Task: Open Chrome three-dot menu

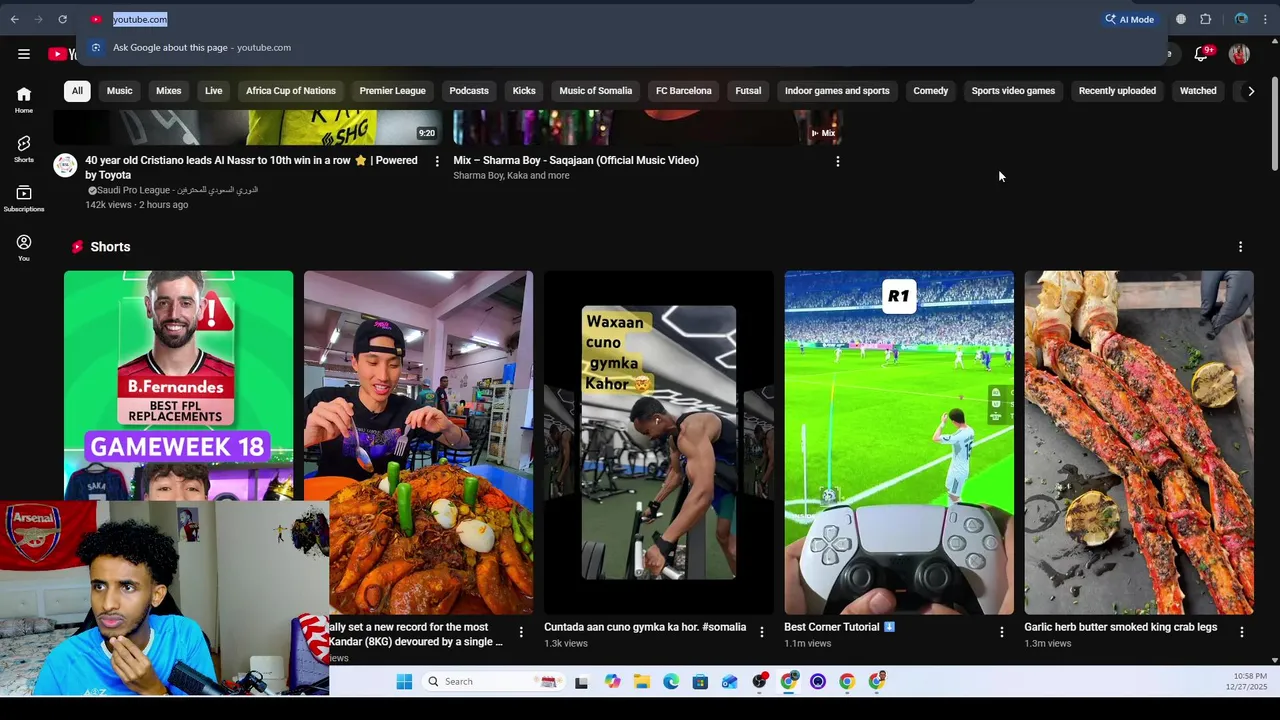Action: (x=1266, y=19)
